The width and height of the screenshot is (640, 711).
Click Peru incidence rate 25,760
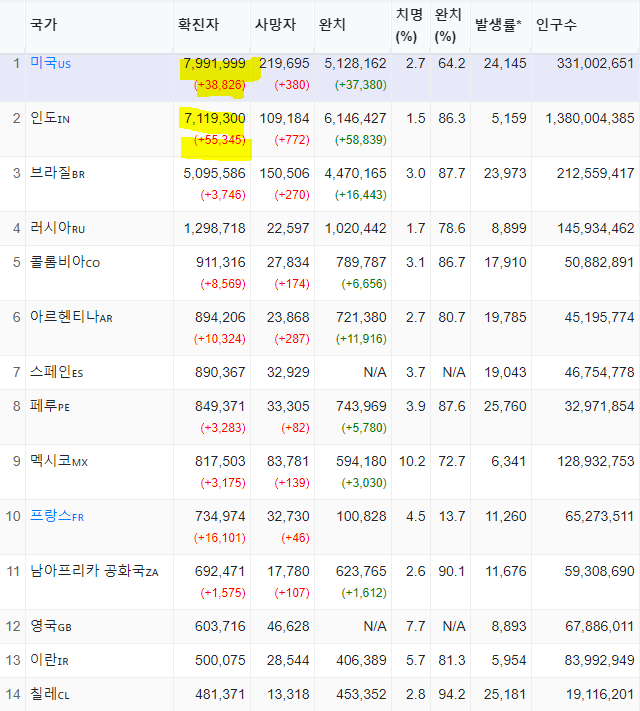point(505,406)
